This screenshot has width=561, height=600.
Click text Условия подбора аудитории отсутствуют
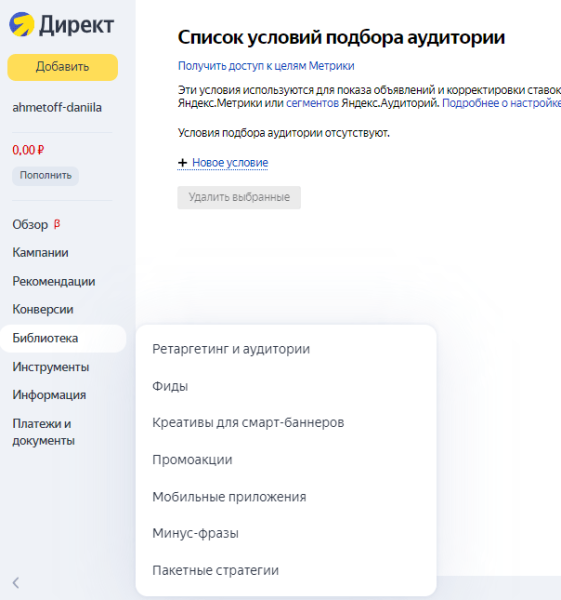pyautogui.click(x=284, y=133)
